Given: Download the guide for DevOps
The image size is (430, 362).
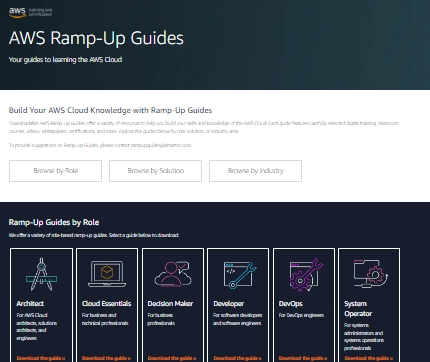Looking at the screenshot, I should tap(303, 358).
